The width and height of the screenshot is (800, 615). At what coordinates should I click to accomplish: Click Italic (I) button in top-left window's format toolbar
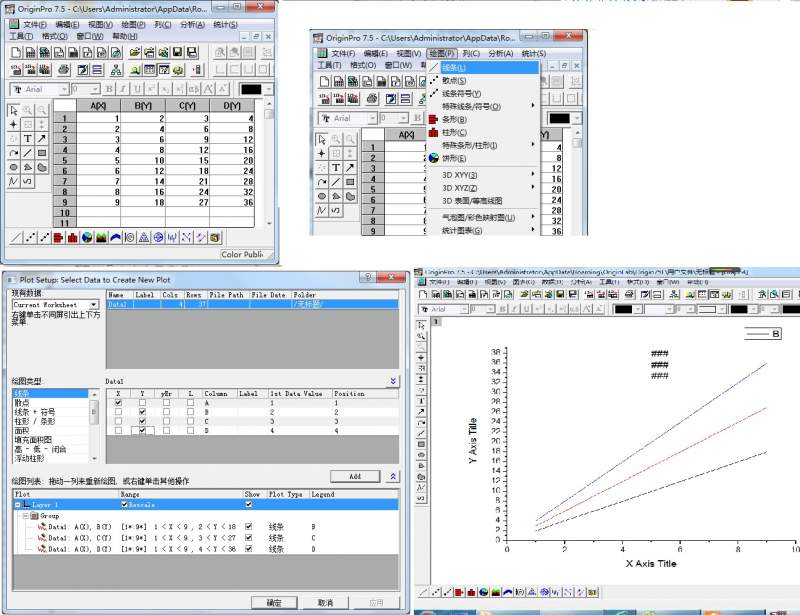[123, 89]
